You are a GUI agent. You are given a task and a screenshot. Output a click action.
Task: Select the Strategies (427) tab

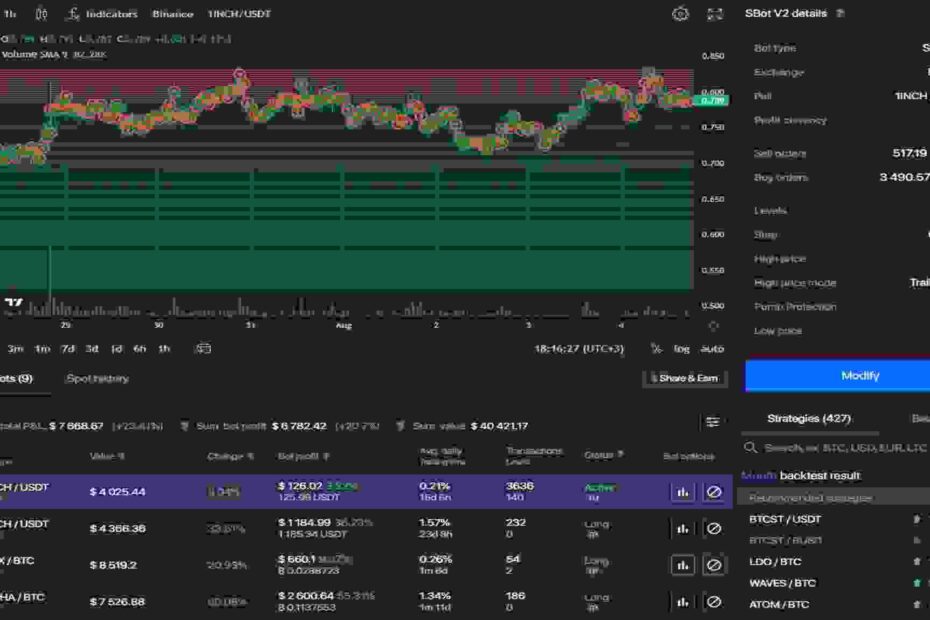coord(807,418)
